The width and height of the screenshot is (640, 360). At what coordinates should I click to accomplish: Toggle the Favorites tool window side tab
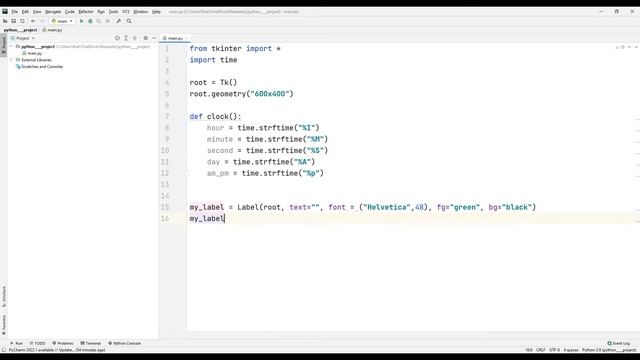pyautogui.click(x=4, y=324)
